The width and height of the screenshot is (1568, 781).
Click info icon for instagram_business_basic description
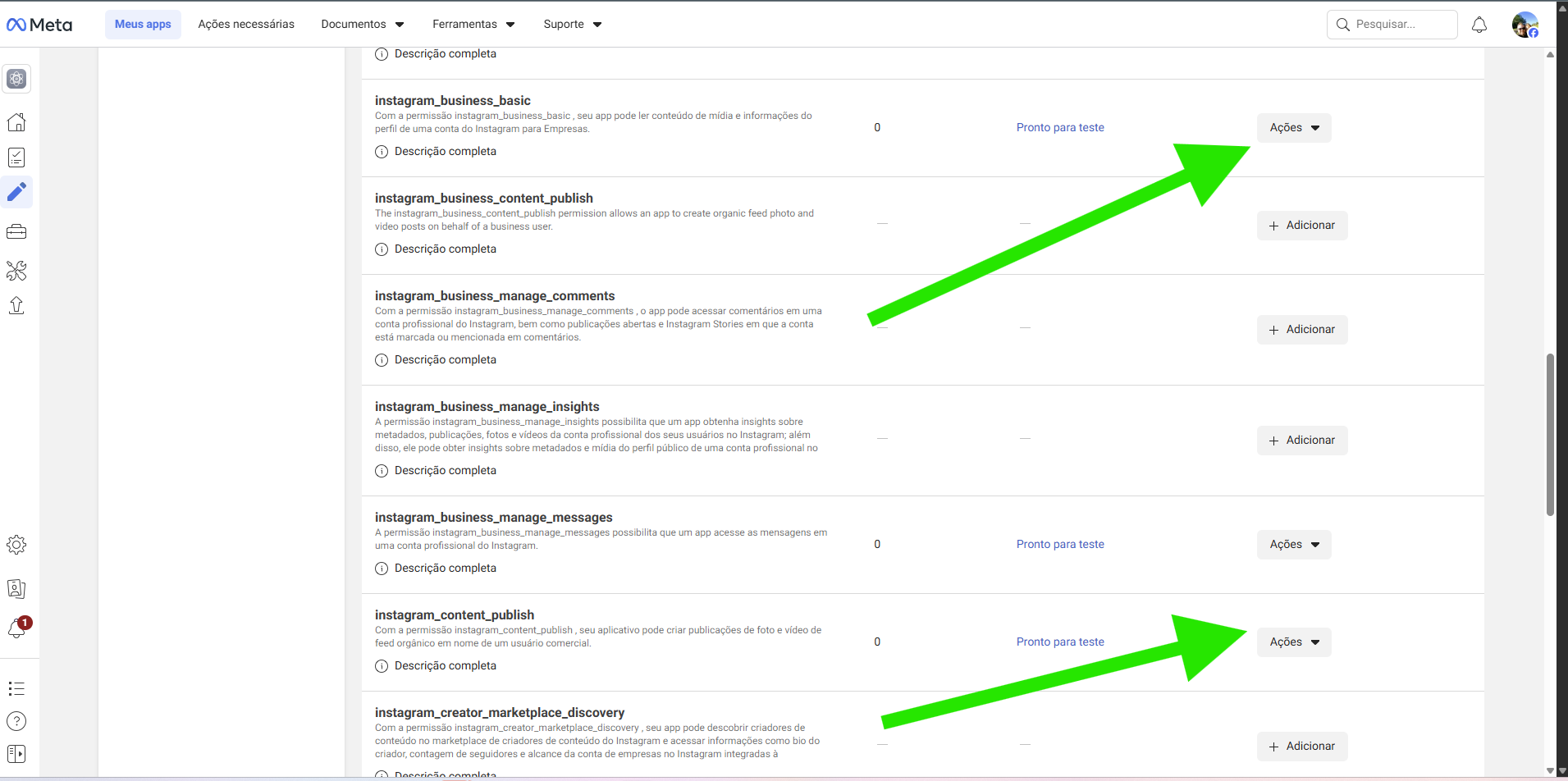(382, 152)
